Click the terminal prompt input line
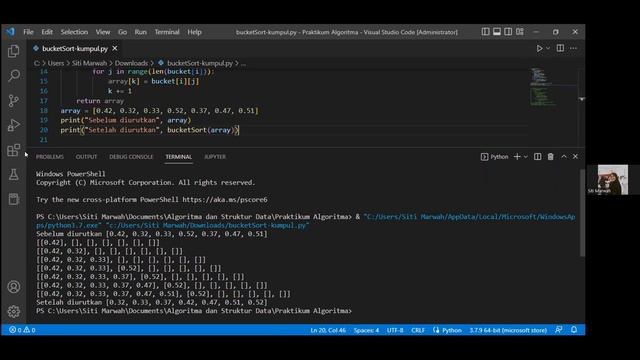This screenshot has height=360, width=640. pyautogui.click(x=194, y=311)
